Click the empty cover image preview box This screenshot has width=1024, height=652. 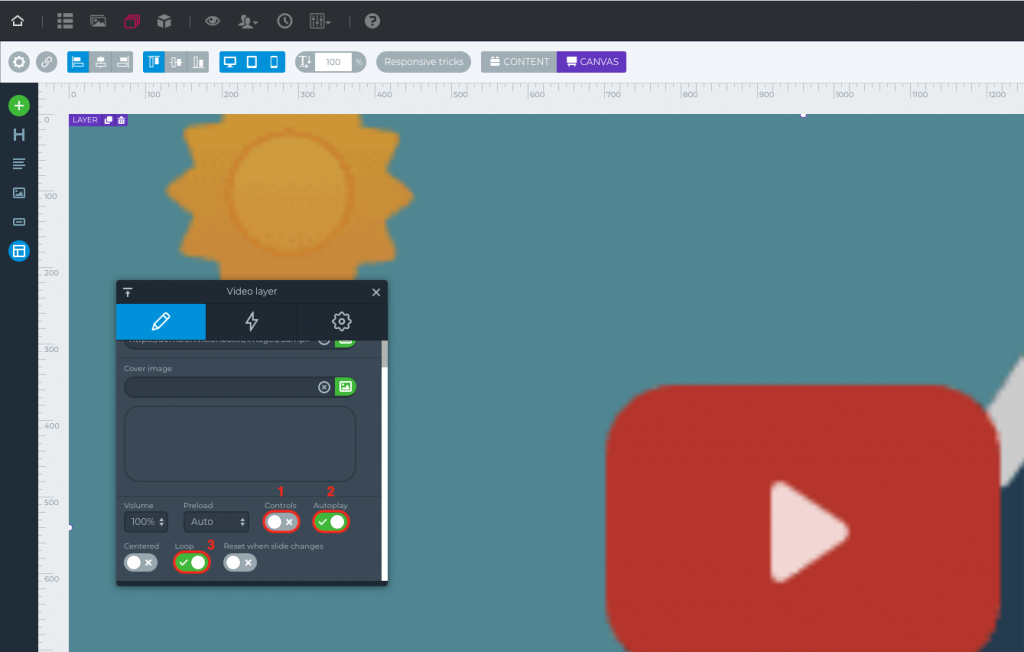coord(240,444)
